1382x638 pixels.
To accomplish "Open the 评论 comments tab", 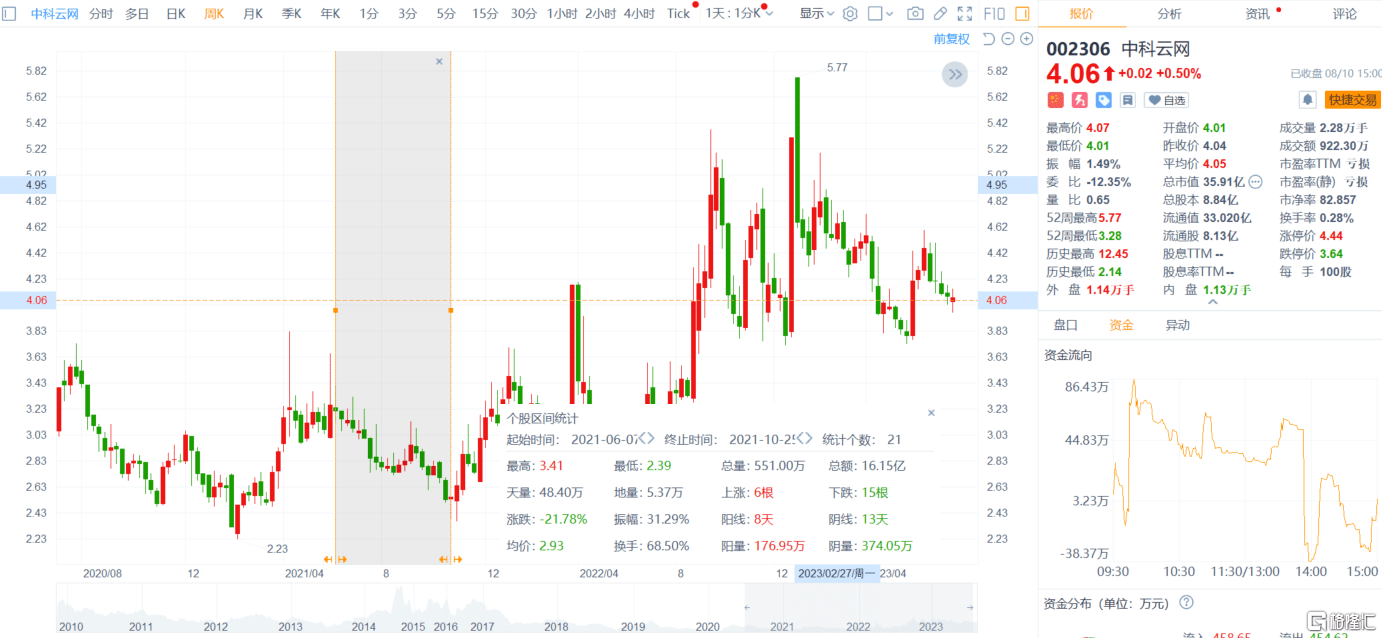I will point(1345,14).
